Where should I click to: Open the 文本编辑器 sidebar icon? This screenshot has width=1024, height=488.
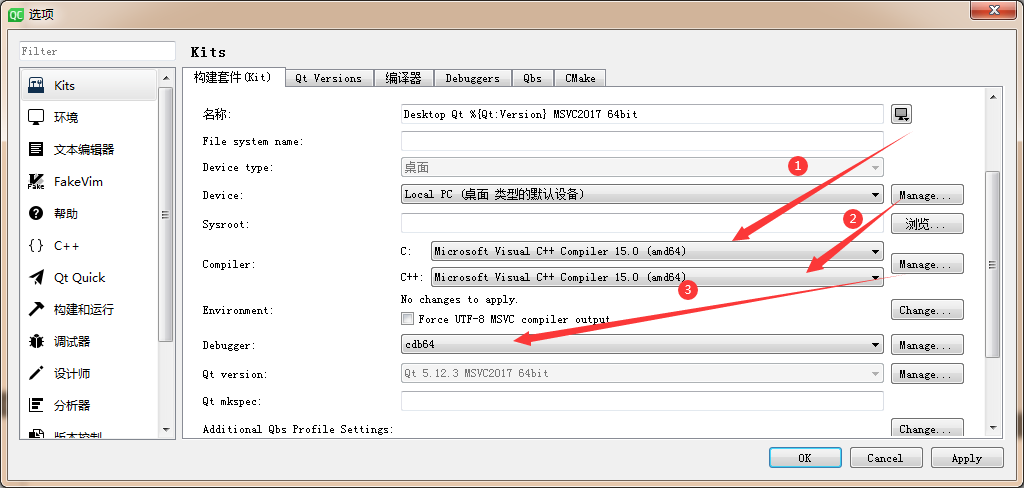36,149
